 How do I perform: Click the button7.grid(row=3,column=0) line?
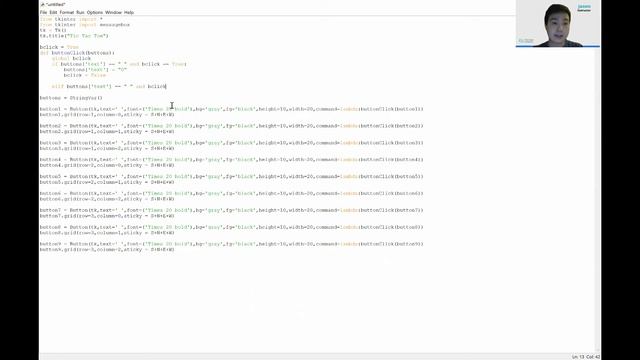pyautogui.click(x=107, y=216)
